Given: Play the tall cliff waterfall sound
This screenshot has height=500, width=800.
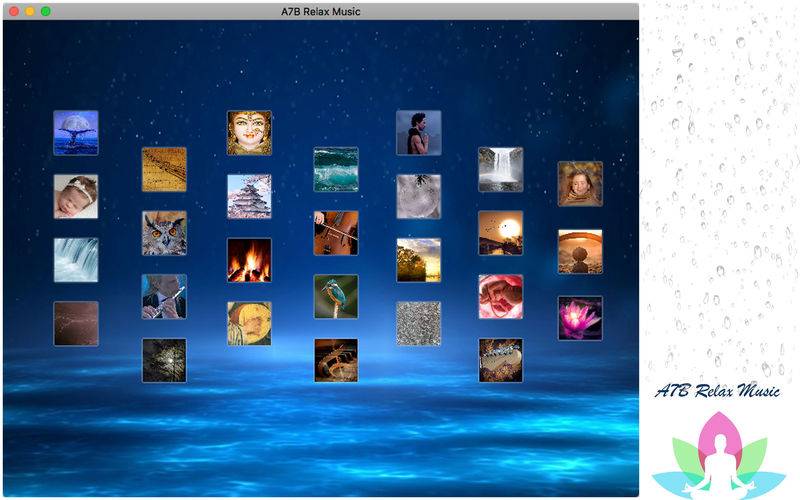Looking at the screenshot, I should [x=501, y=169].
